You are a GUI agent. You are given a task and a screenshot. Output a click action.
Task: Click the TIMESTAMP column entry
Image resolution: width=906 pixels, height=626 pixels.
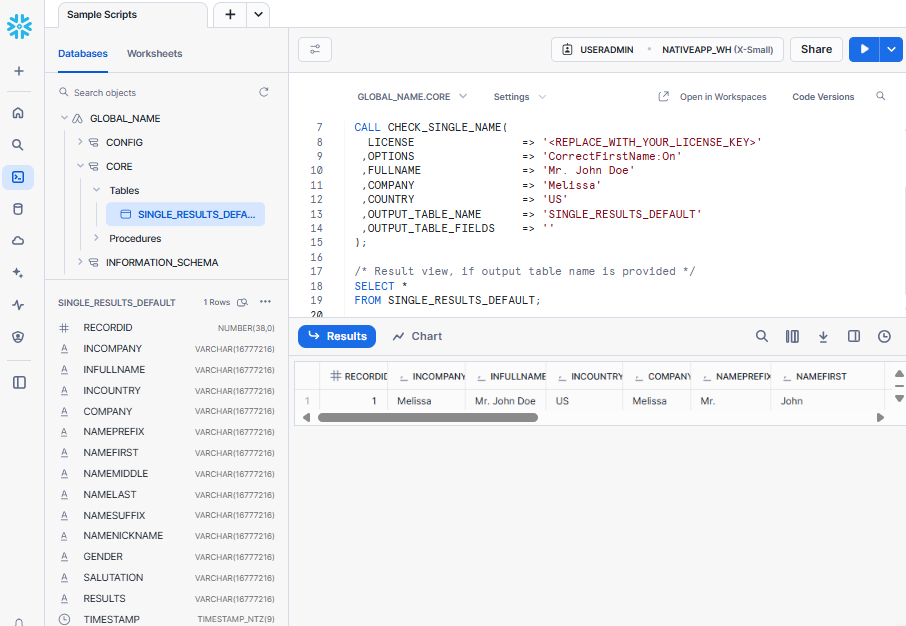166,619
